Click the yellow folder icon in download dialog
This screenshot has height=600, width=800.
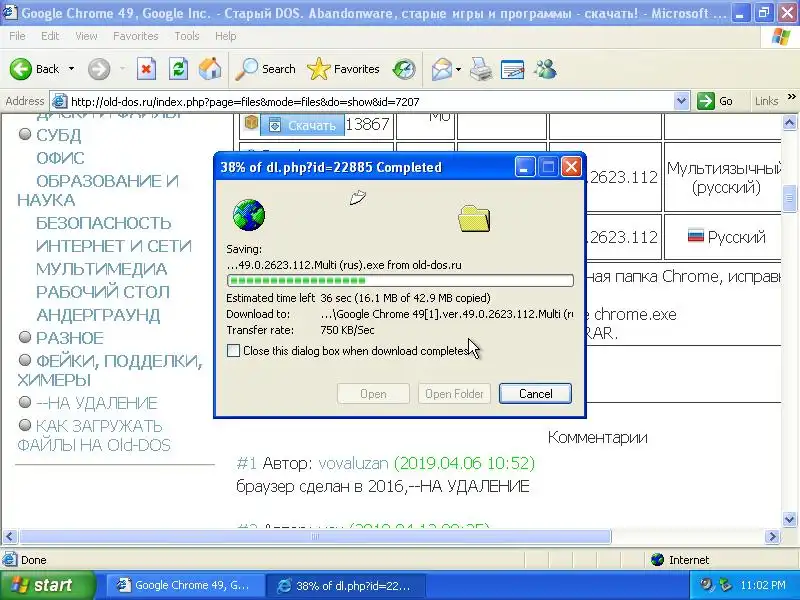[474, 218]
